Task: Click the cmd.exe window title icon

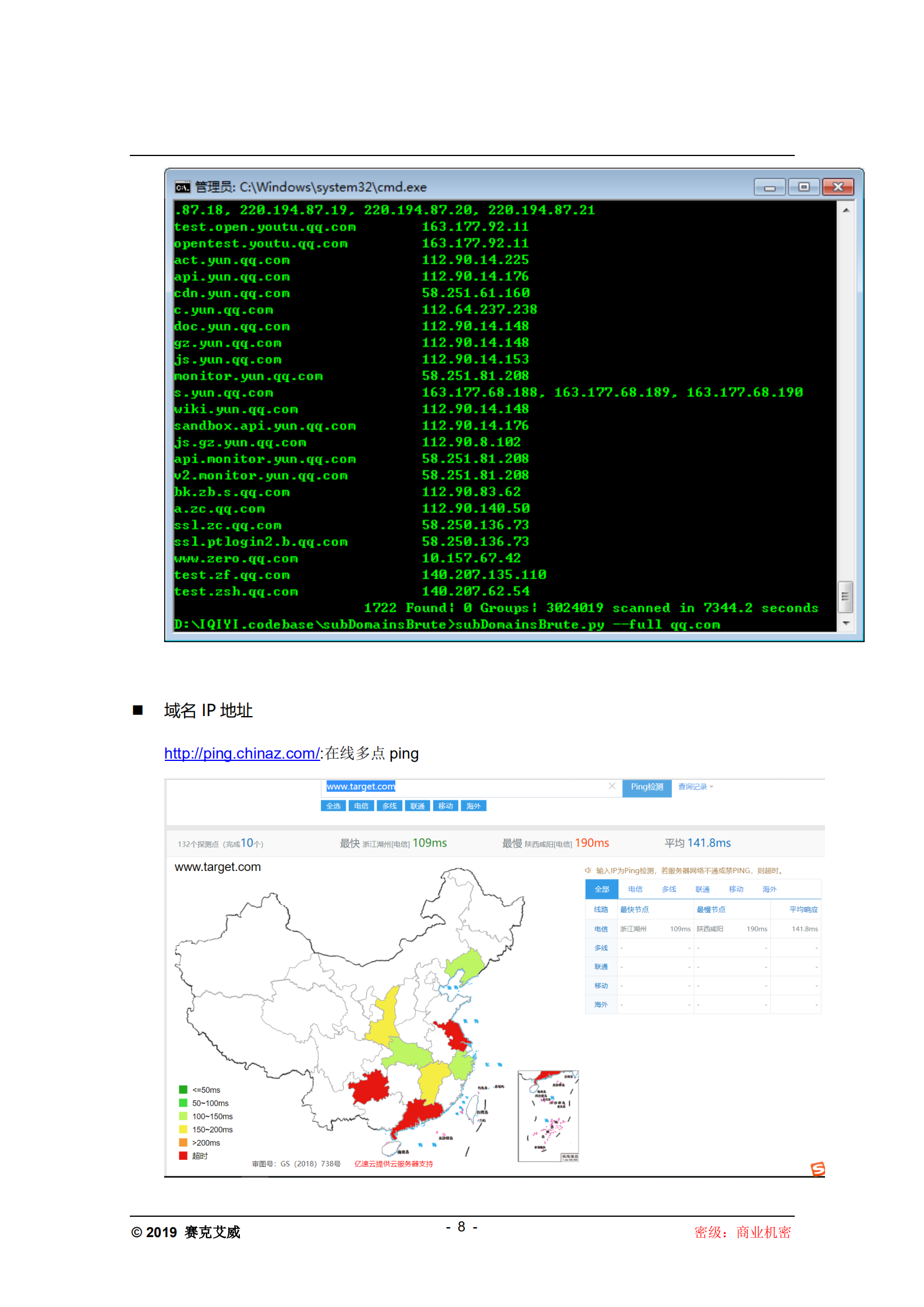Action: pos(182,187)
